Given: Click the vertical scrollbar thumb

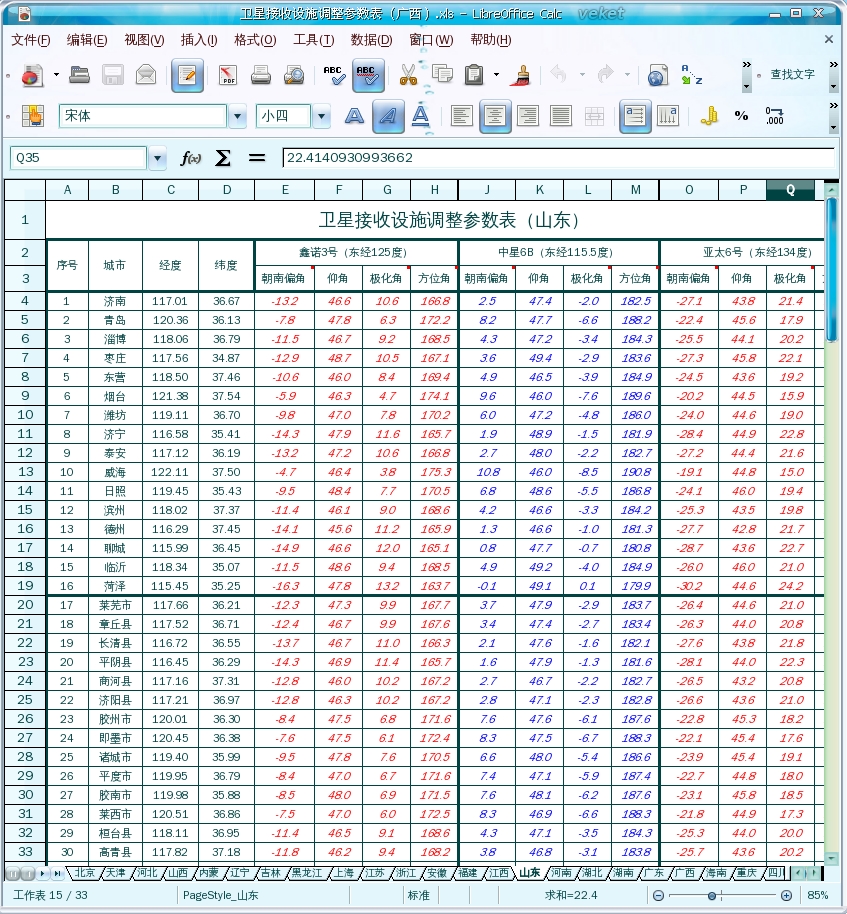Looking at the screenshot, I should pos(832,269).
